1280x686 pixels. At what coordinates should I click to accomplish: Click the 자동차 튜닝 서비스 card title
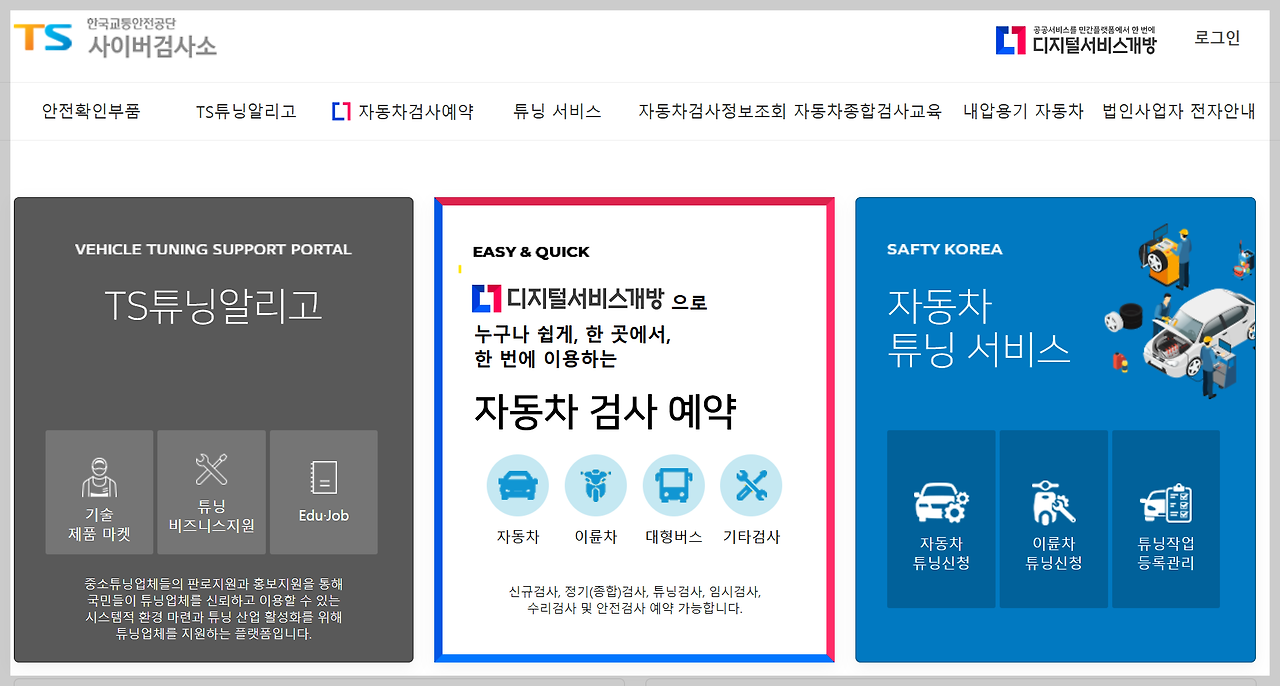[x=978, y=327]
